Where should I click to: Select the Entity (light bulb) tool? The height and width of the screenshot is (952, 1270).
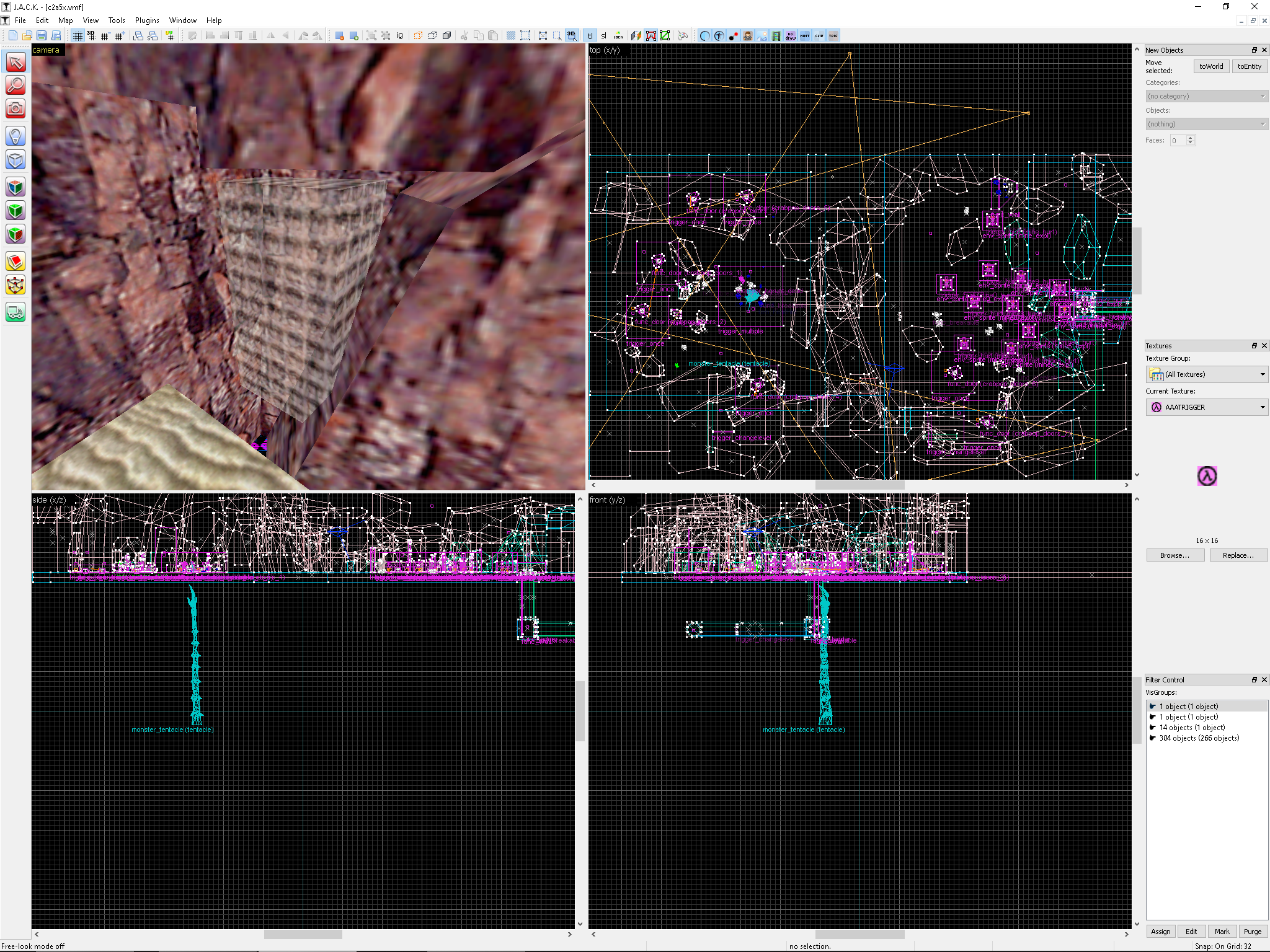click(16, 136)
